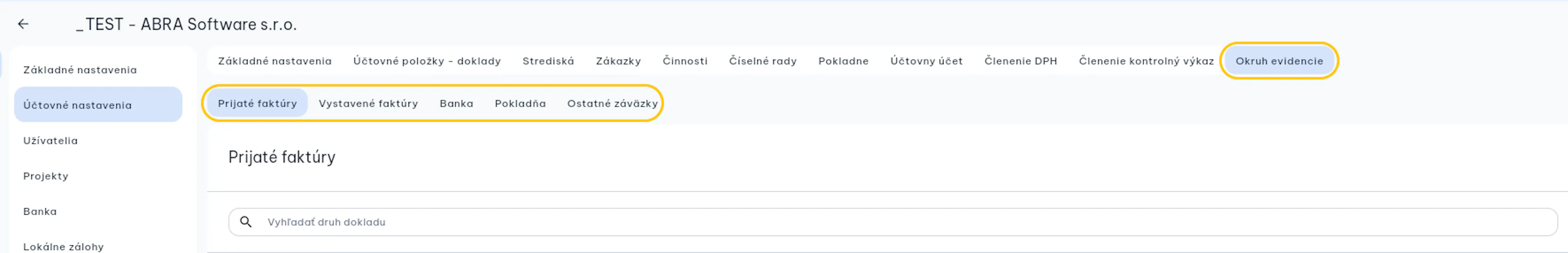This screenshot has height=253, width=1568.
Task: Open the Číselné rady tab
Action: coord(763,61)
